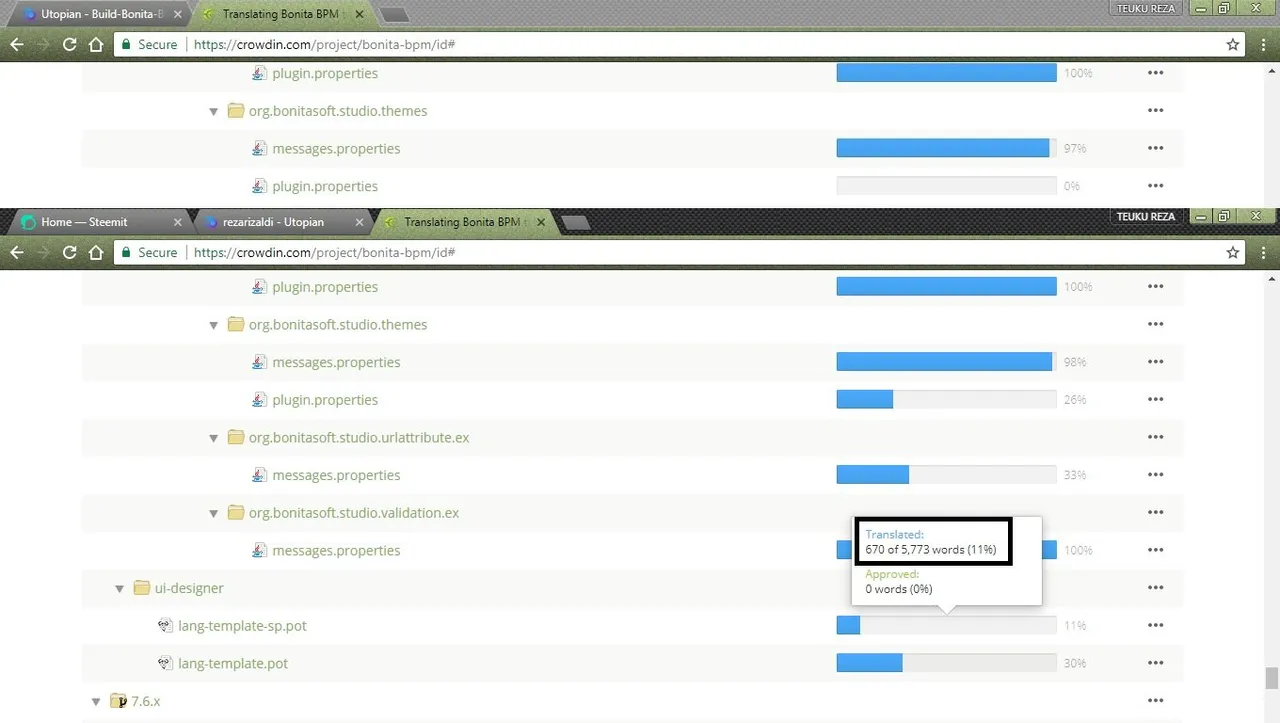Collapse the 7.6.x branch

96,702
